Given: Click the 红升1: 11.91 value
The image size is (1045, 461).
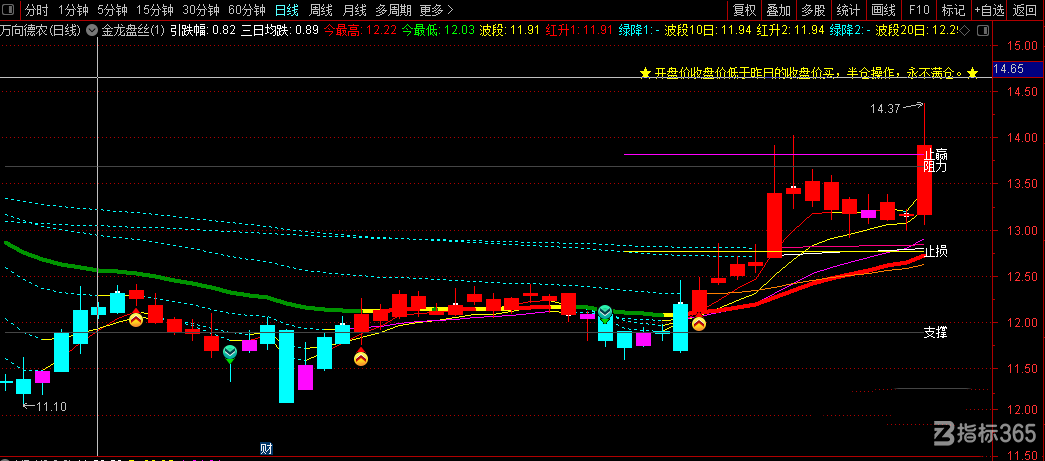Looking at the screenshot, I should [x=578, y=30].
